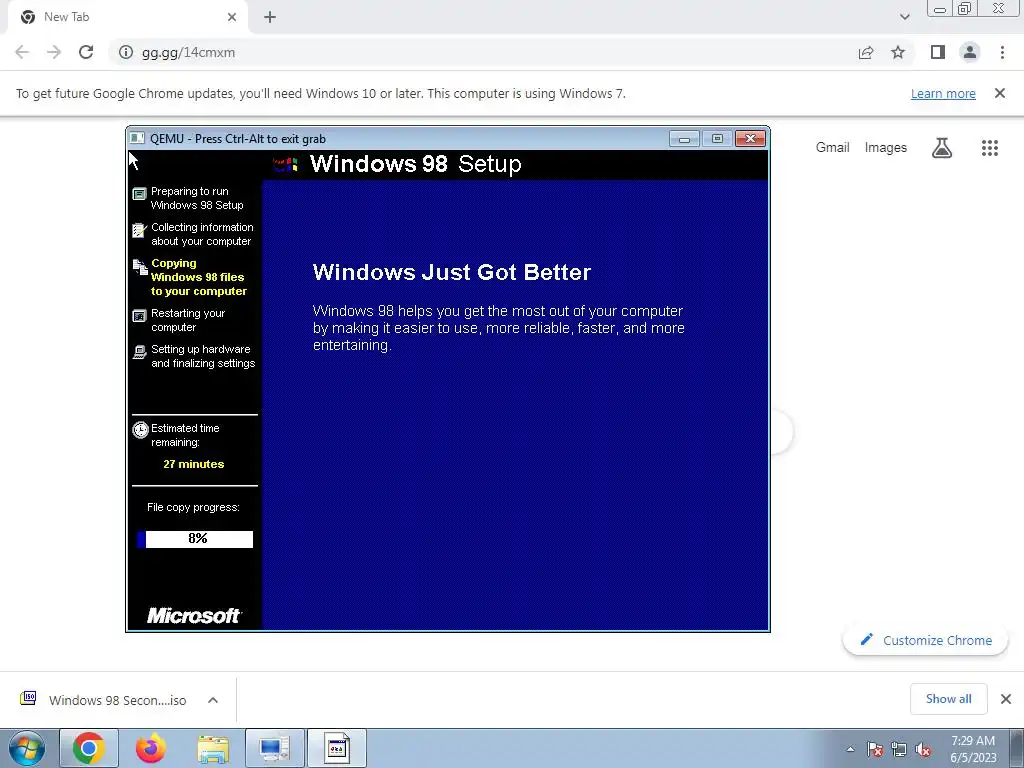View site information icon in address bar
Screen dimensions: 1024x768
[126, 52]
